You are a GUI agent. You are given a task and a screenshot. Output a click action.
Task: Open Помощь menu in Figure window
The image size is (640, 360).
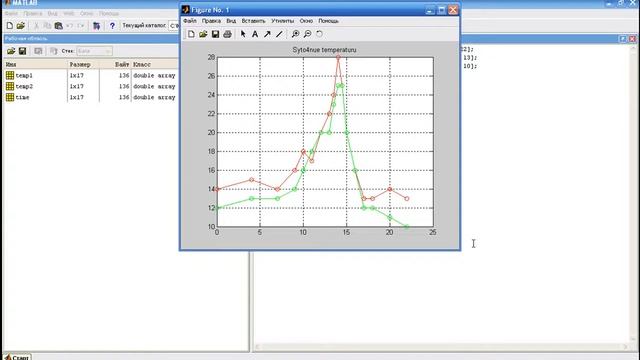[x=328, y=21]
